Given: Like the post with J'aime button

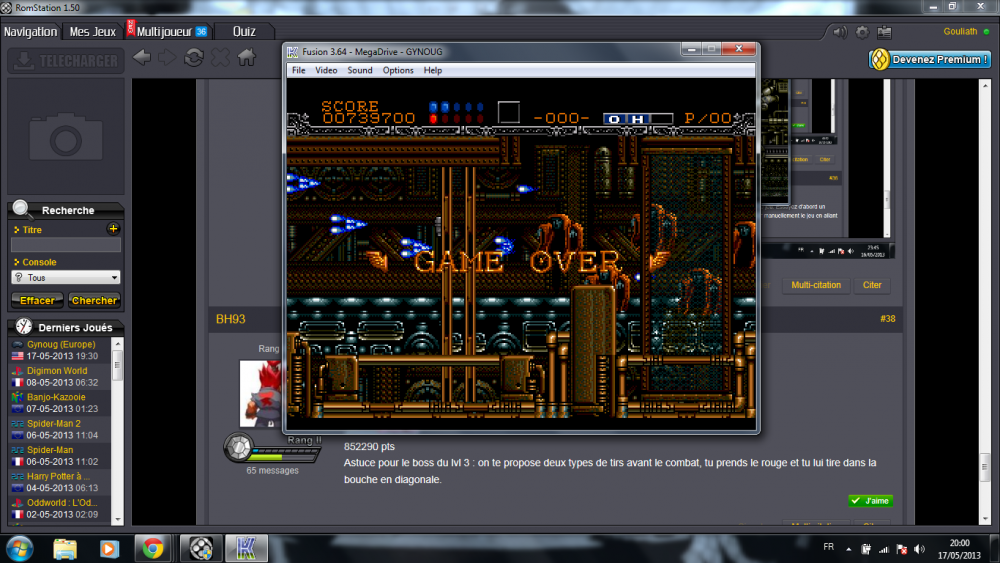Looking at the screenshot, I should pos(870,501).
